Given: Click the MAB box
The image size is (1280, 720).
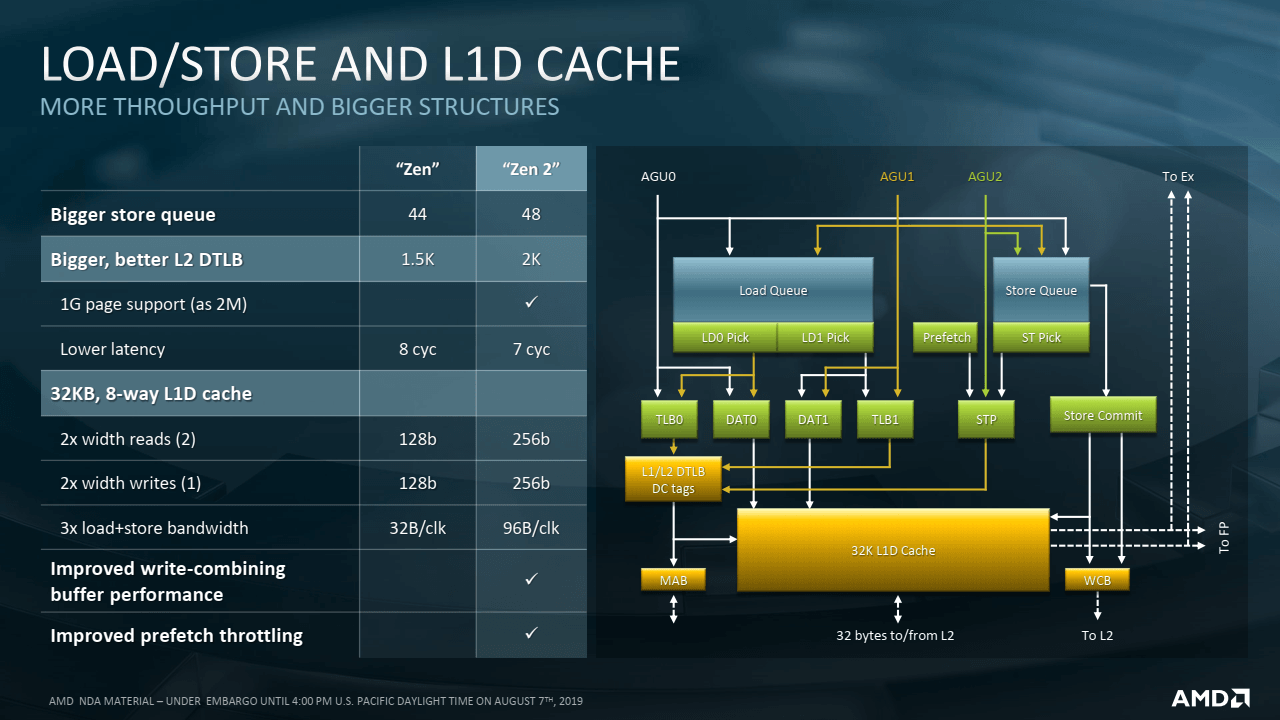Looking at the screenshot, I should pos(673,579).
